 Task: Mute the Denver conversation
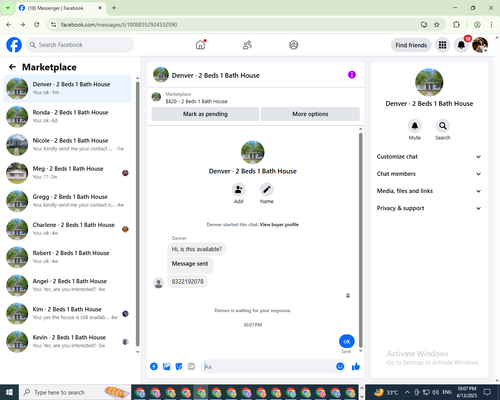(415, 126)
